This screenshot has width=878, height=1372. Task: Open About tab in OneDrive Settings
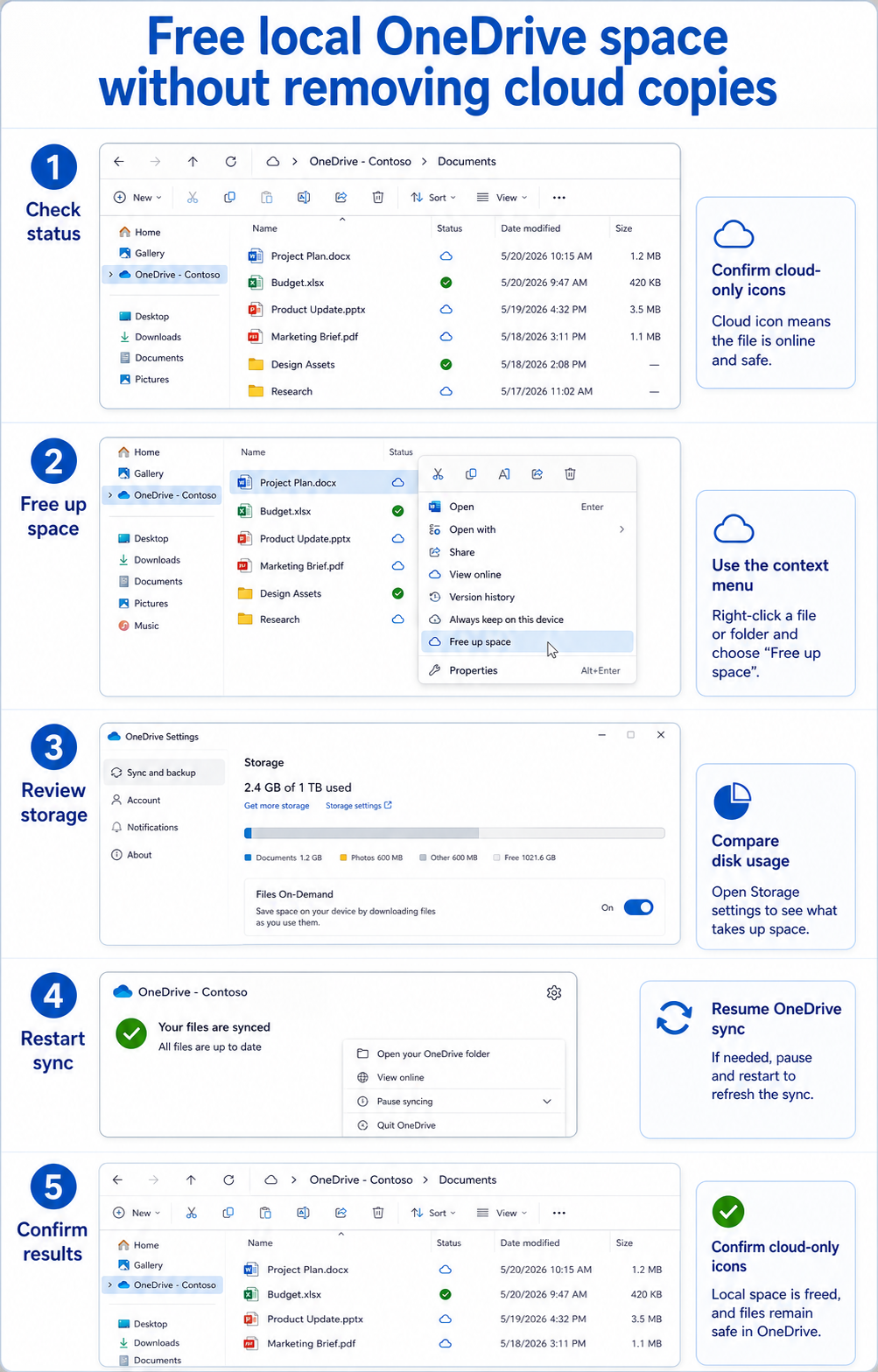tap(163, 855)
